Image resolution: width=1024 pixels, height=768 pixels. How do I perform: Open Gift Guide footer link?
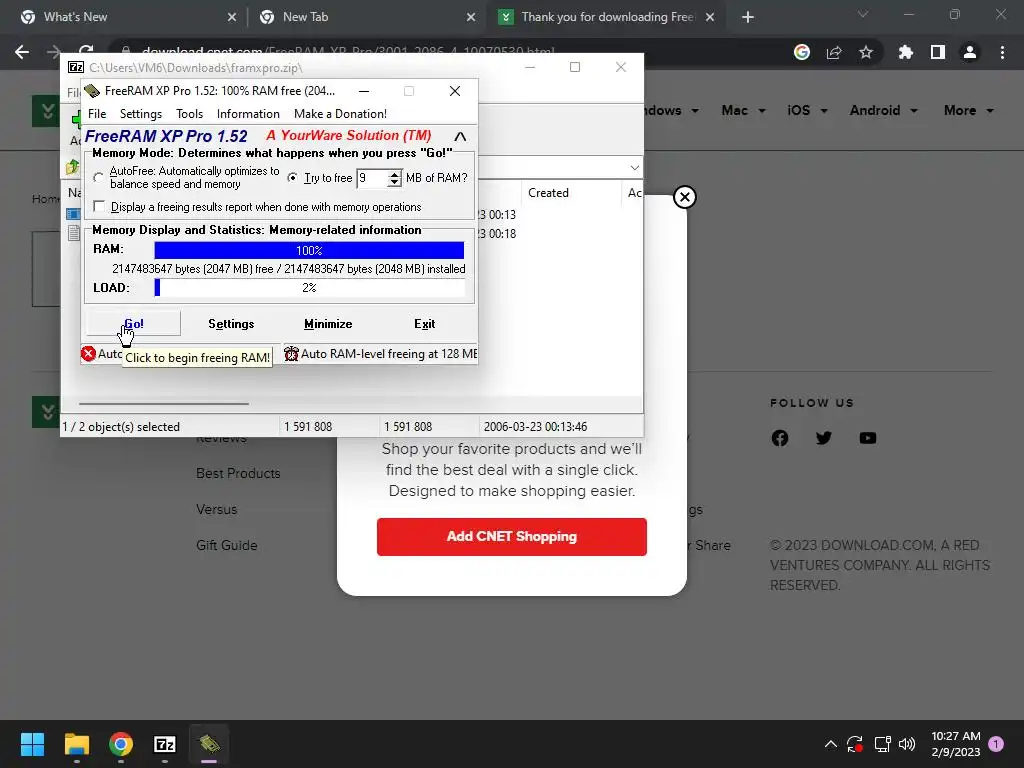(x=227, y=545)
